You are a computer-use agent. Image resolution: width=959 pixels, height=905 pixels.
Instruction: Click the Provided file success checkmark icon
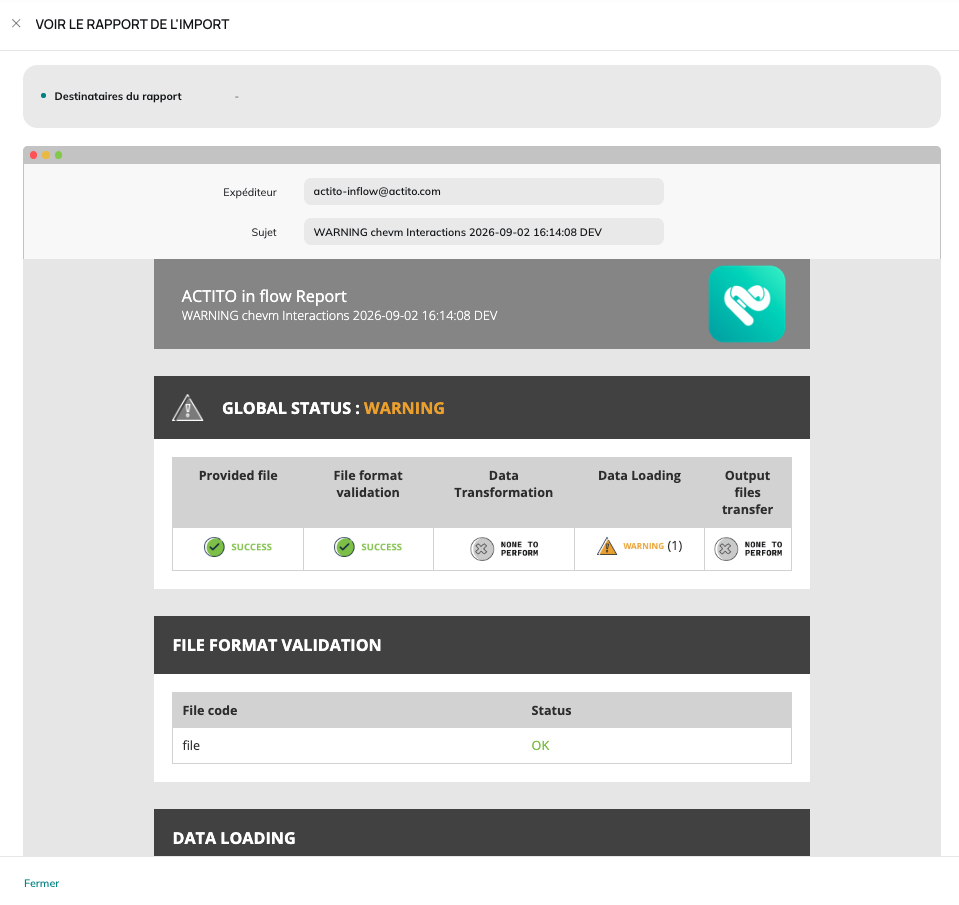pos(214,547)
